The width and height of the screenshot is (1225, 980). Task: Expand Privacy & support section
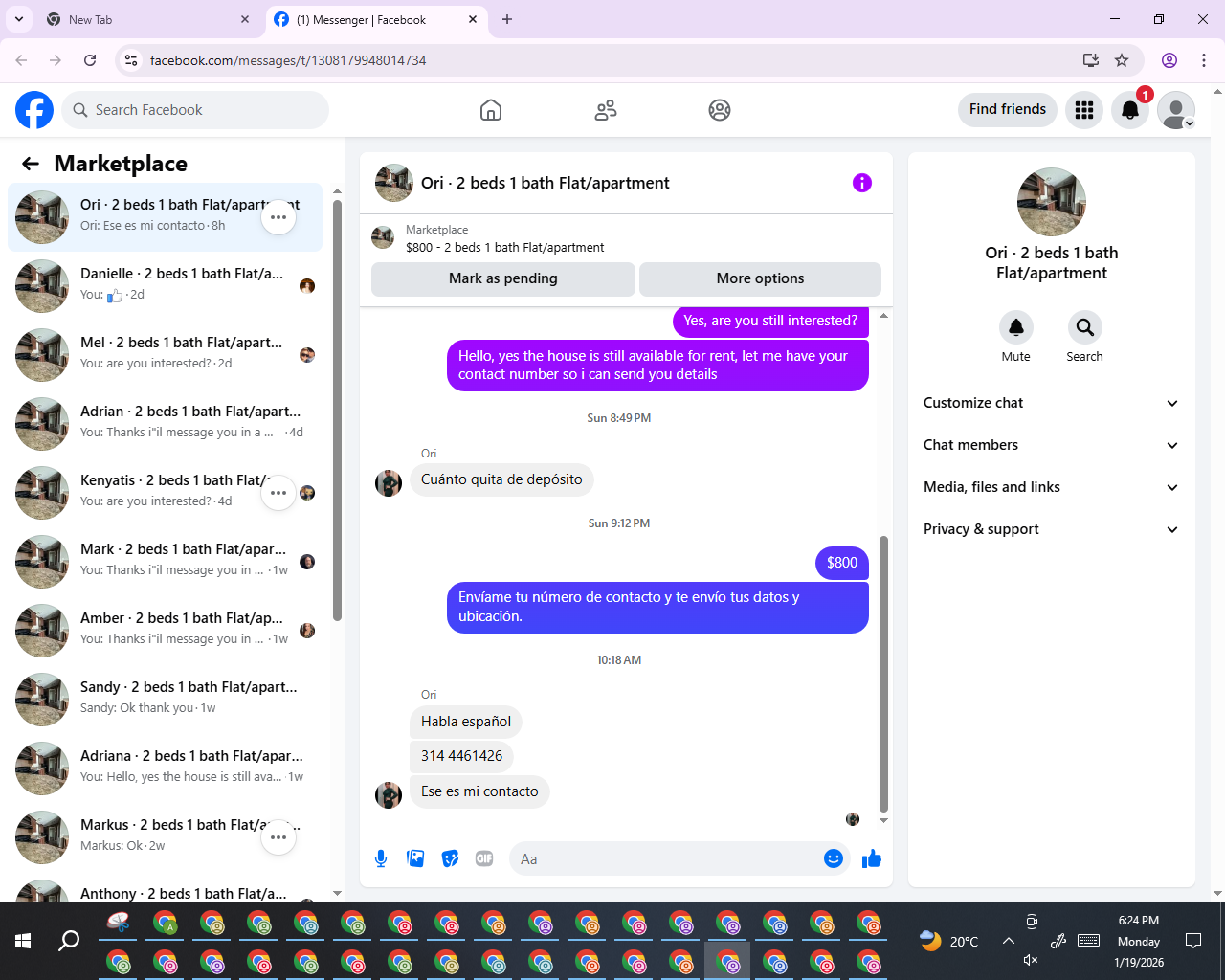1051,529
